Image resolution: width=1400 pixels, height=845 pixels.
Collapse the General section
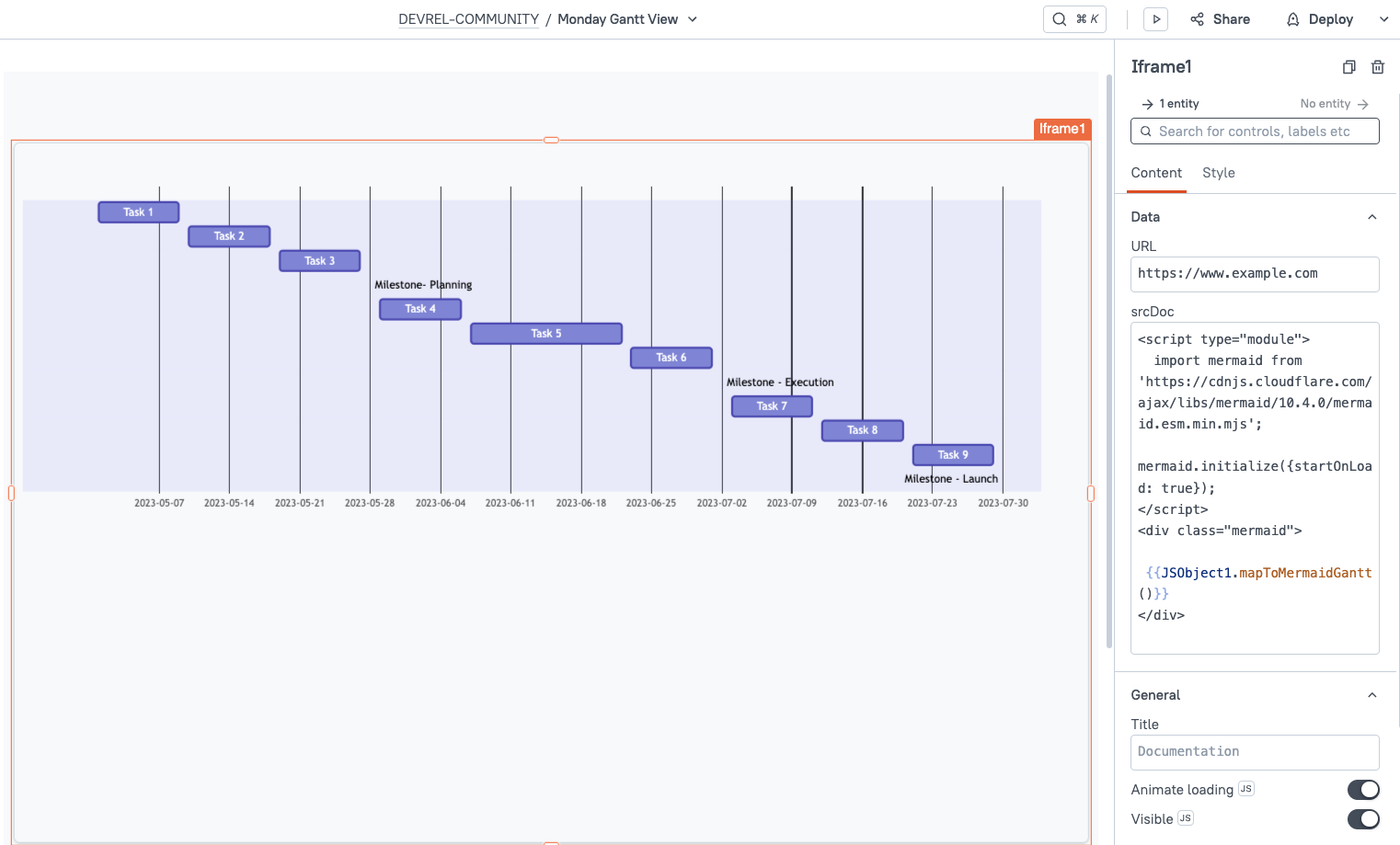[1371, 694]
